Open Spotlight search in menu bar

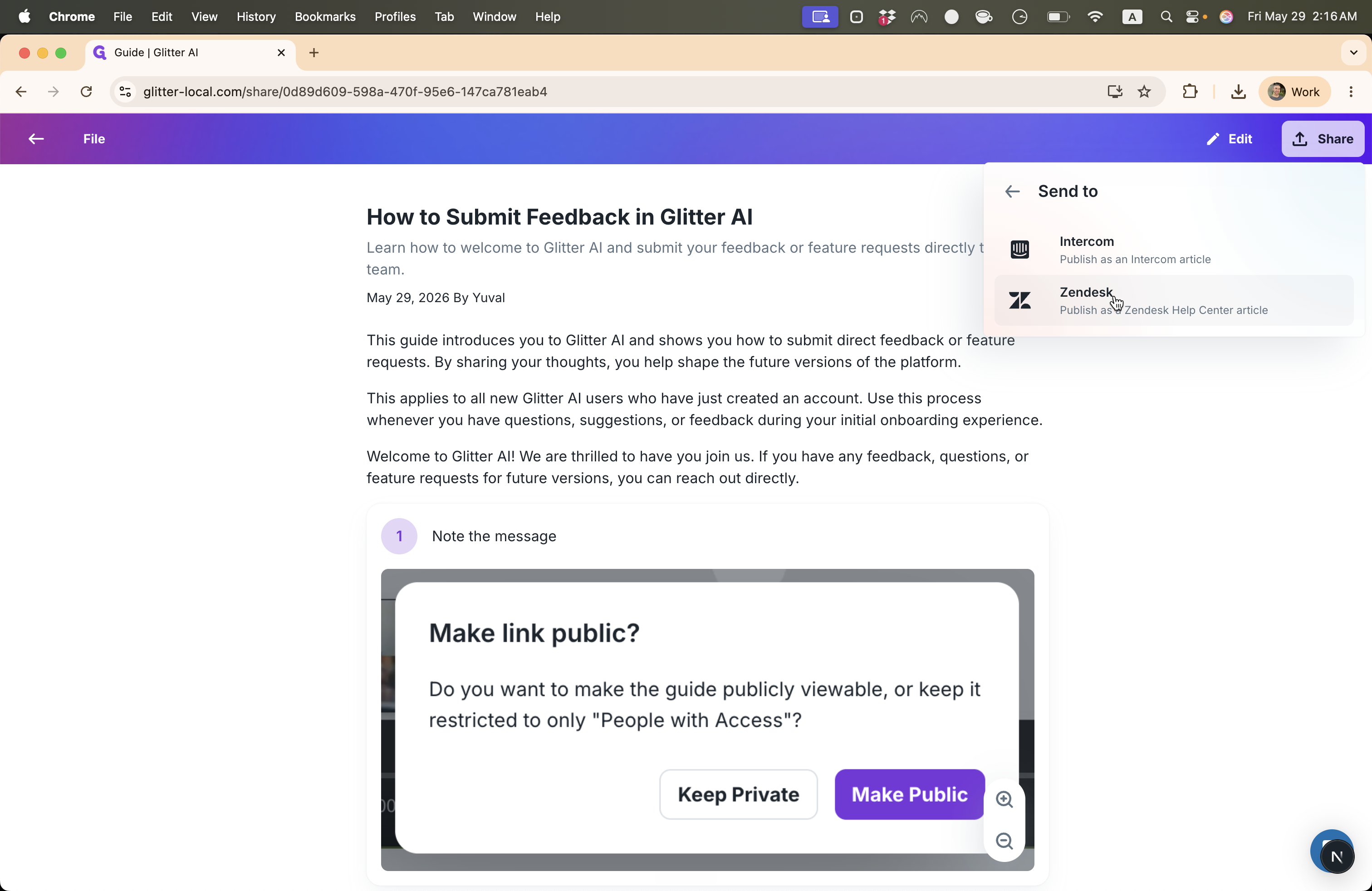coord(1166,17)
